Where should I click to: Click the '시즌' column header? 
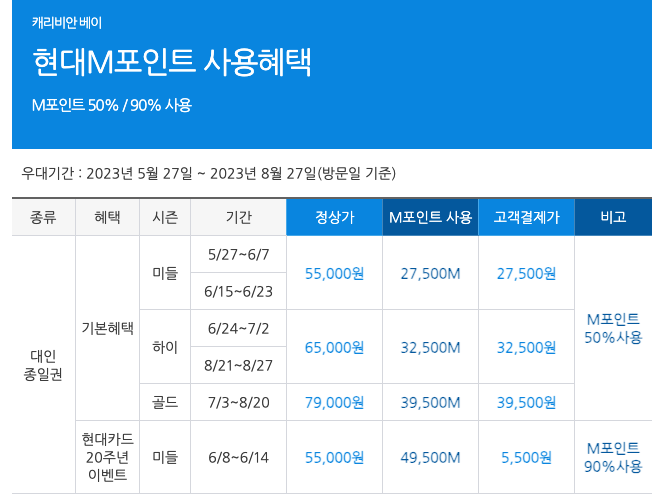tap(165, 217)
